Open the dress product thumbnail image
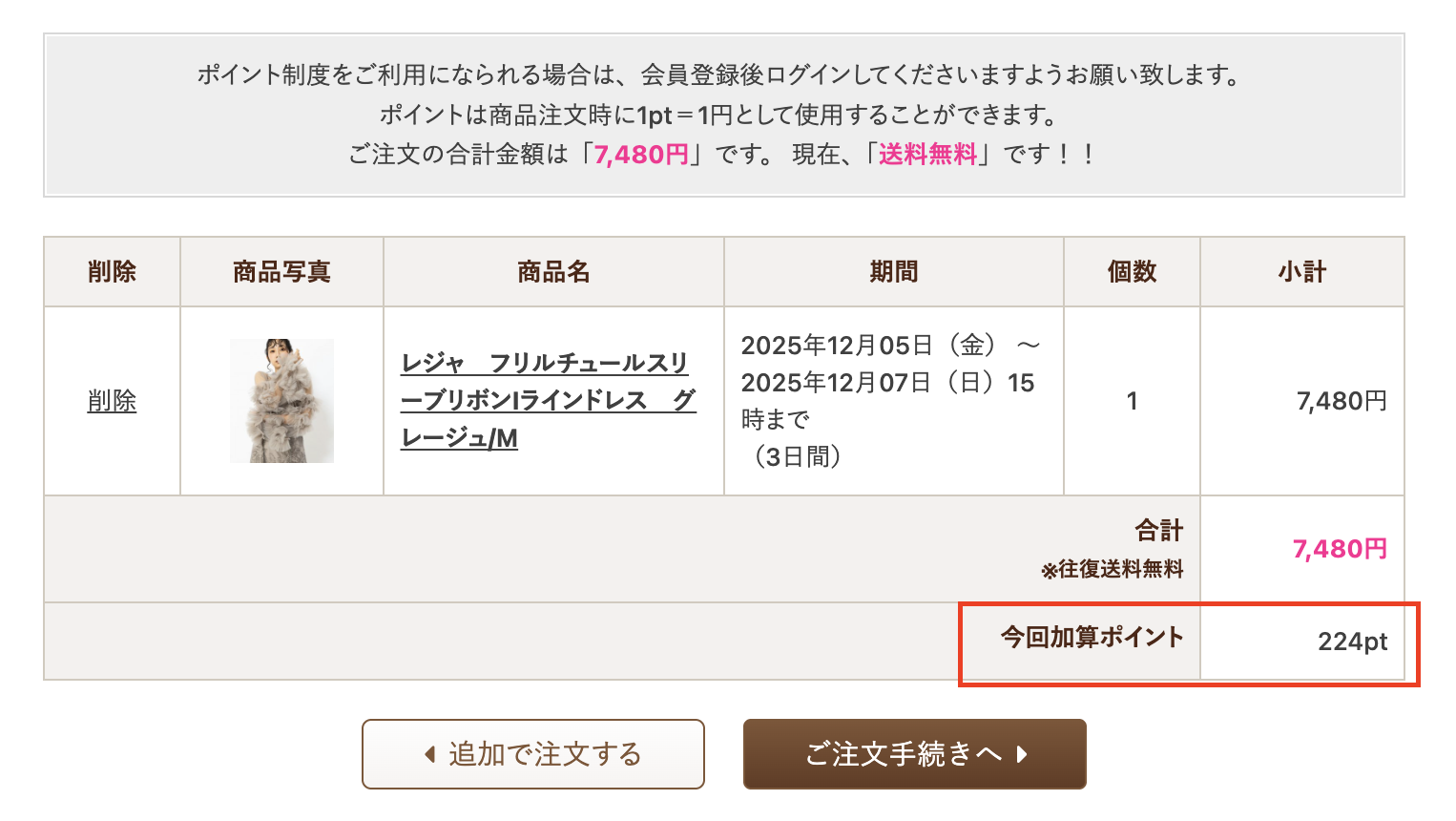This screenshot has width=1456, height=821. [281, 401]
